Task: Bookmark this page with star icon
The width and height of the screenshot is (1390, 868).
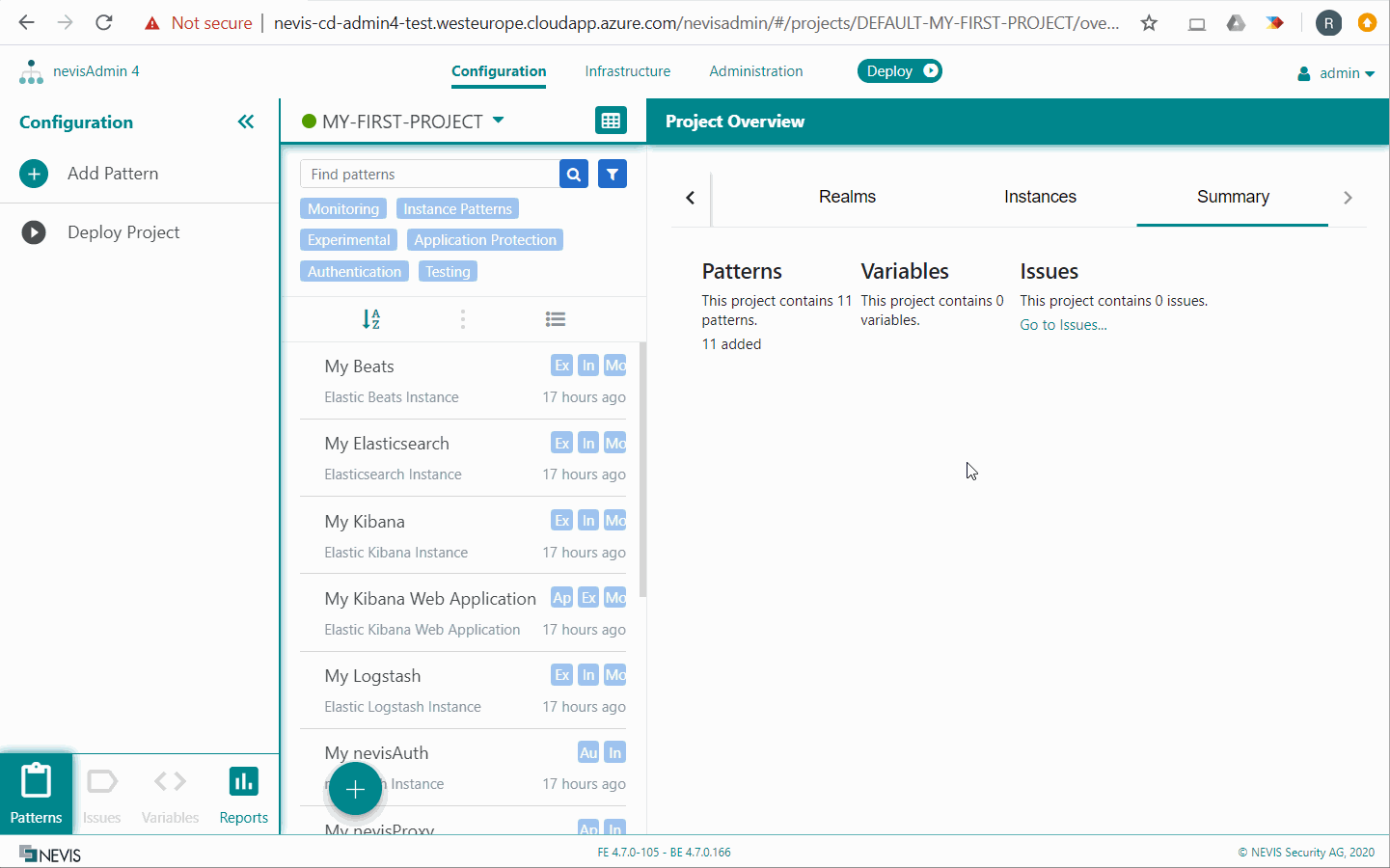Action: (1149, 23)
